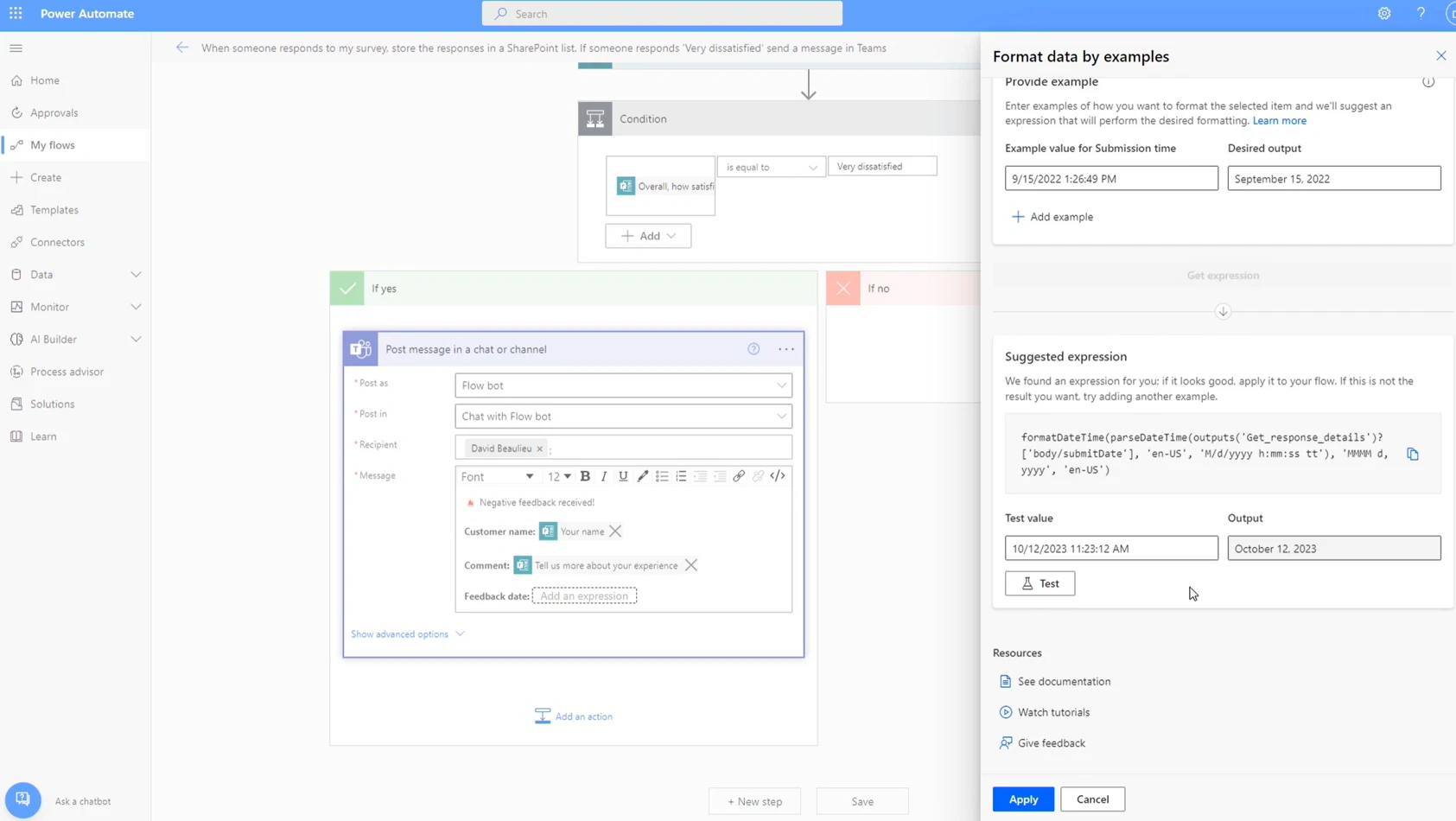This screenshot has width=1456, height=821.
Task: Go to Home in the sidebar
Action: coord(75,80)
